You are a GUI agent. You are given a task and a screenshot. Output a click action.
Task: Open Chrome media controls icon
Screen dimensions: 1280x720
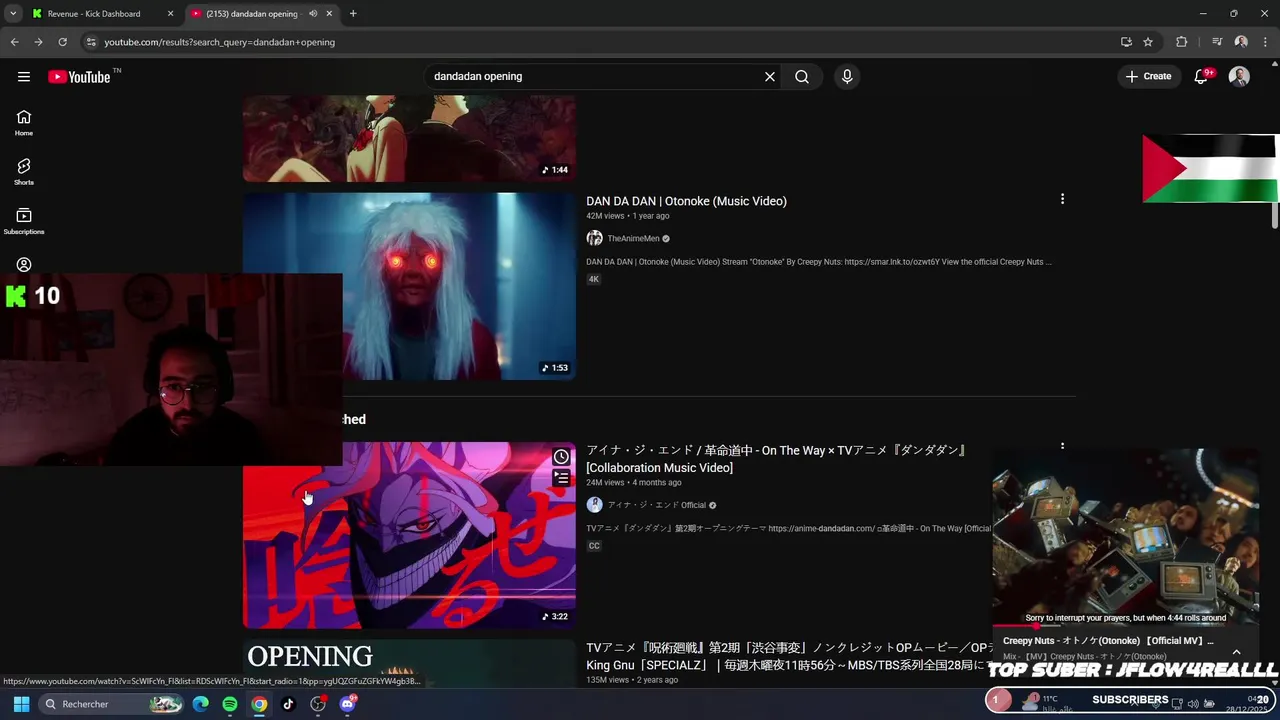1217,42
